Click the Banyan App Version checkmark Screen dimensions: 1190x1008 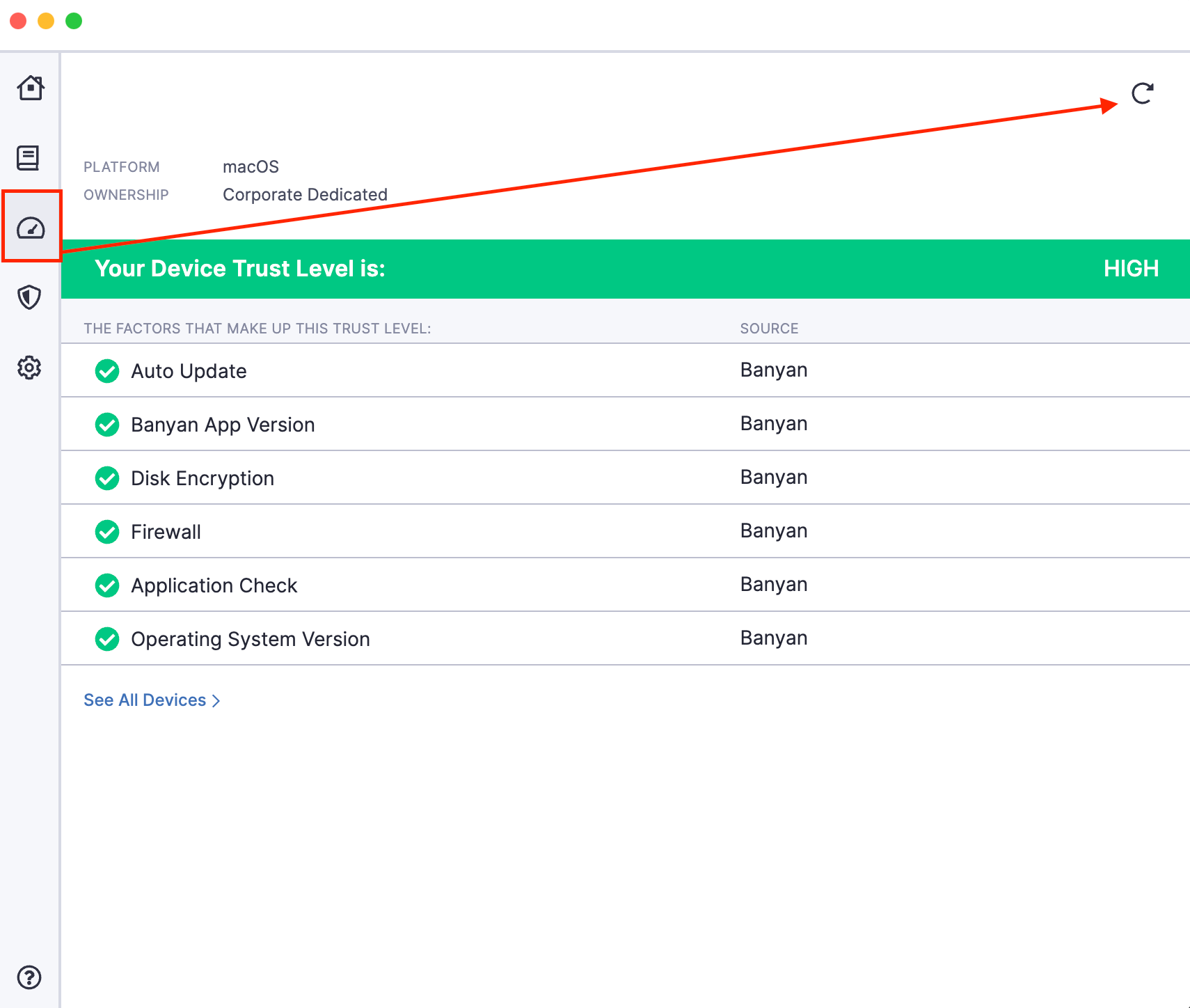click(107, 425)
